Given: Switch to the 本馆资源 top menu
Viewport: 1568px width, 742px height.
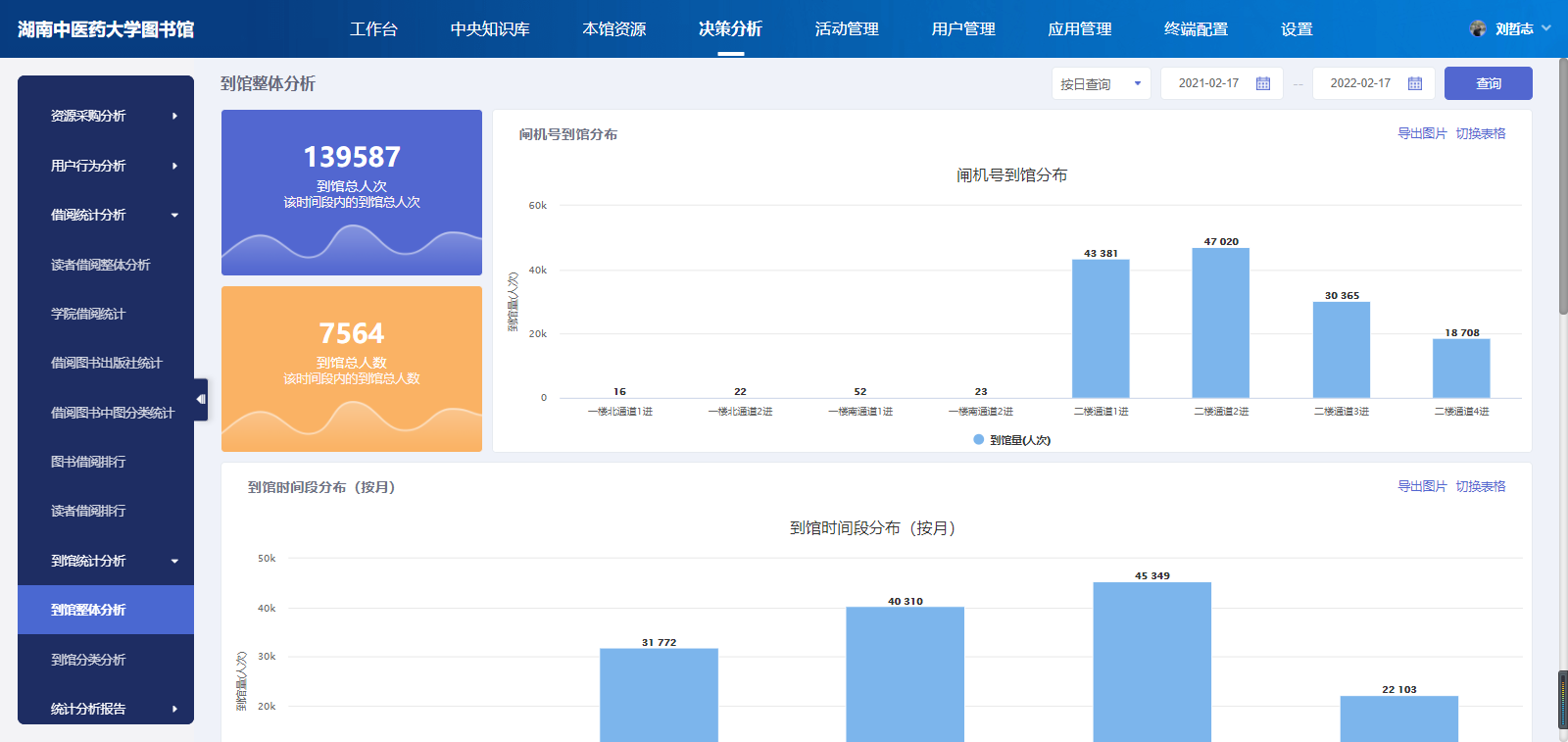Looking at the screenshot, I should click(x=614, y=29).
